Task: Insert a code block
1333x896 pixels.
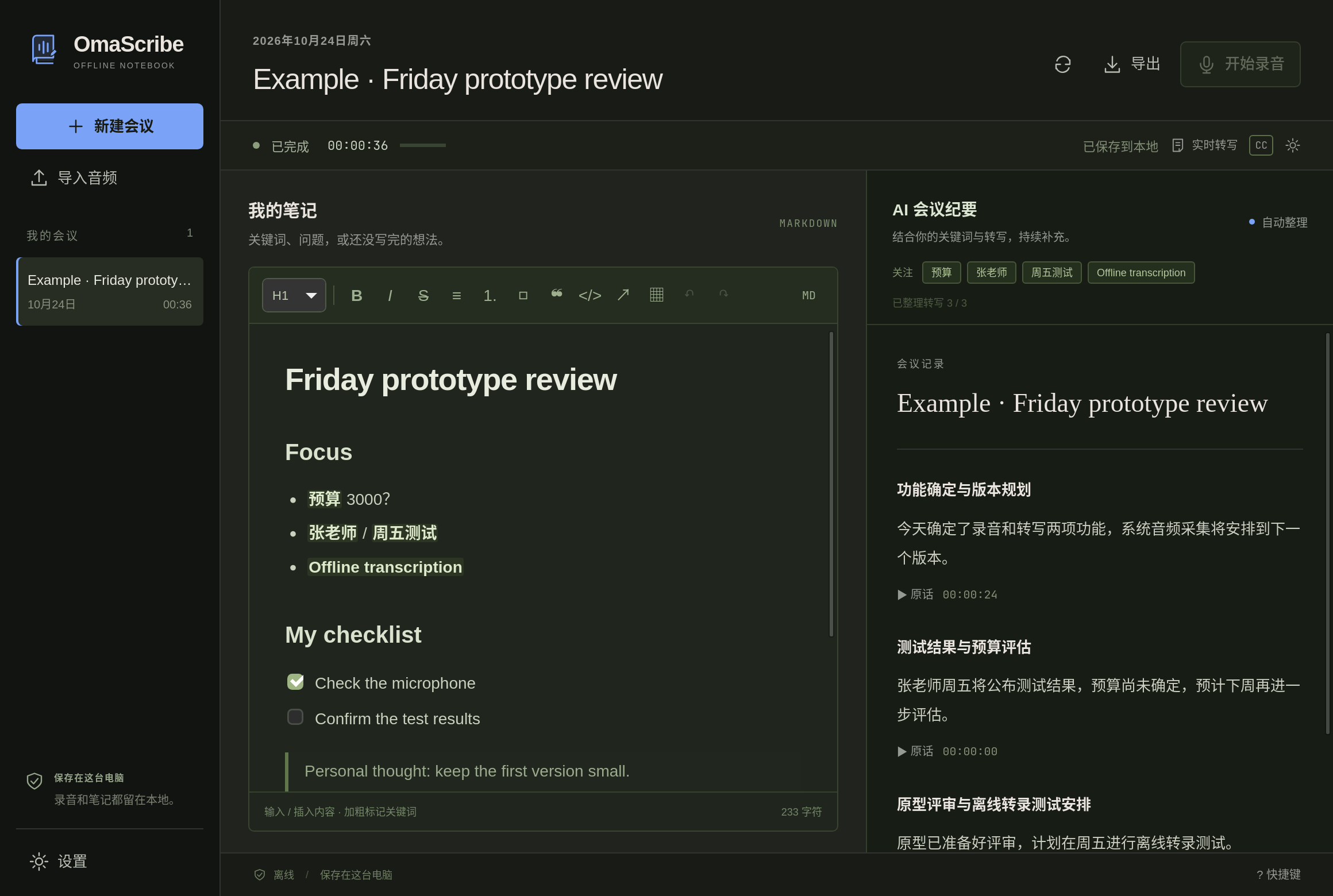Action: click(590, 295)
